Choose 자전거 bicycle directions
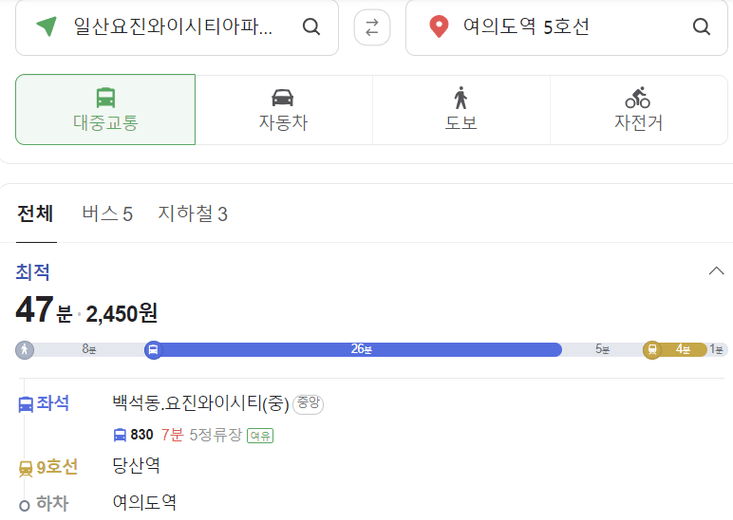Screen dimensions: 733x520 pyautogui.click(x=639, y=110)
